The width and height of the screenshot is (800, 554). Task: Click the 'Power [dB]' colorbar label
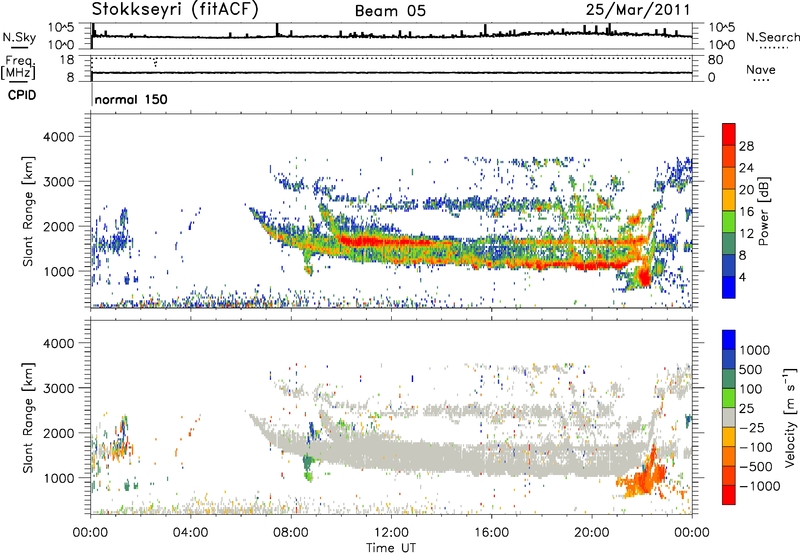764,211
